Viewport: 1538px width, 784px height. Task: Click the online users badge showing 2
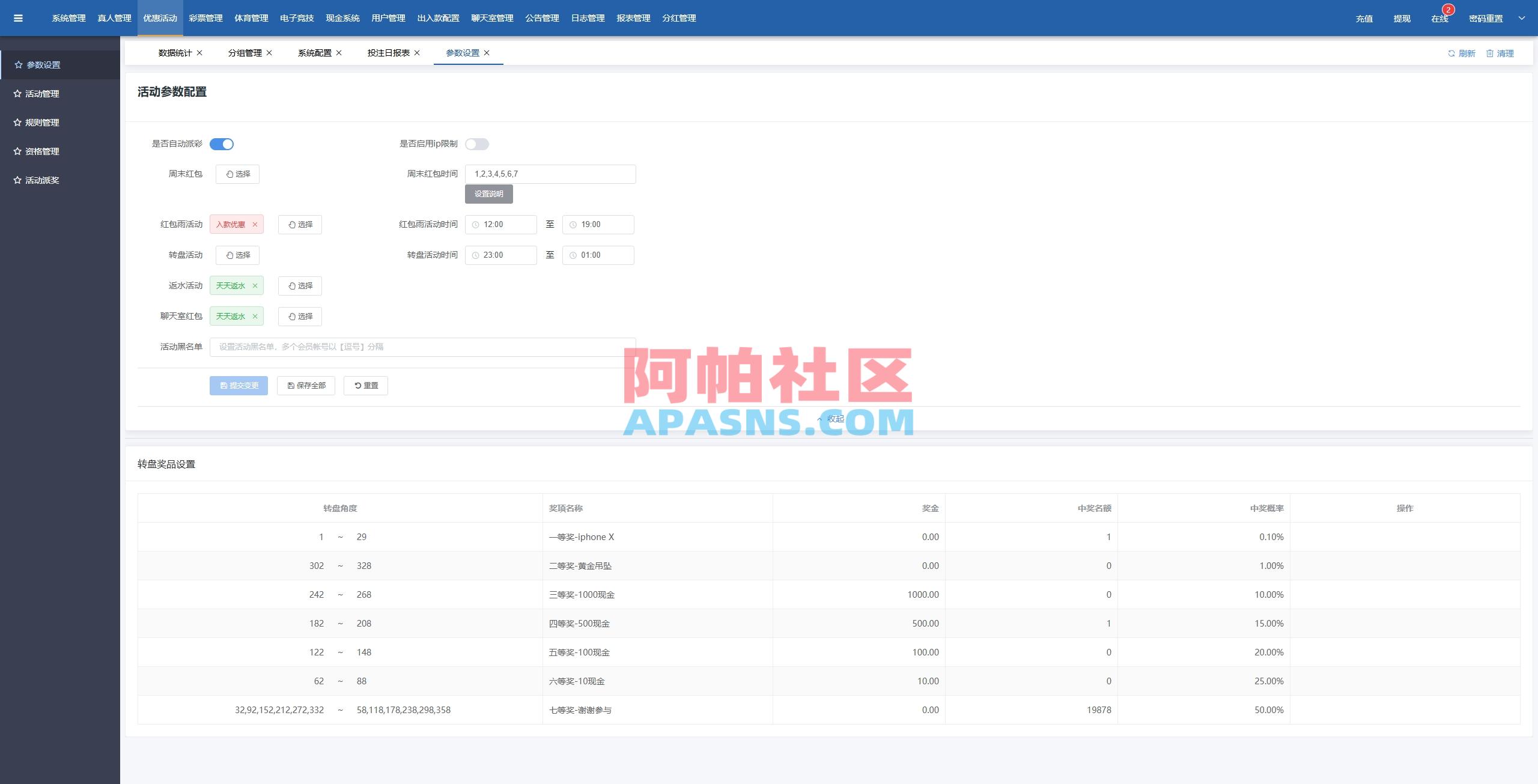click(x=1447, y=10)
